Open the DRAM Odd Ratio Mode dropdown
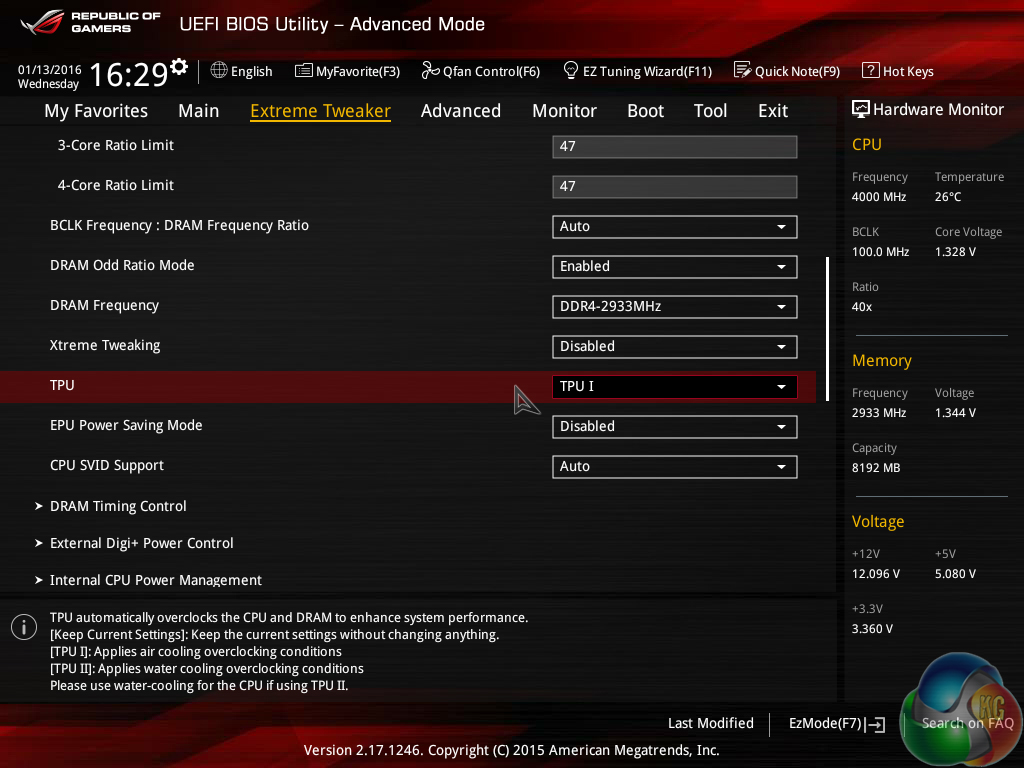1024x768 pixels. pyautogui.click(x=675, y=266)
